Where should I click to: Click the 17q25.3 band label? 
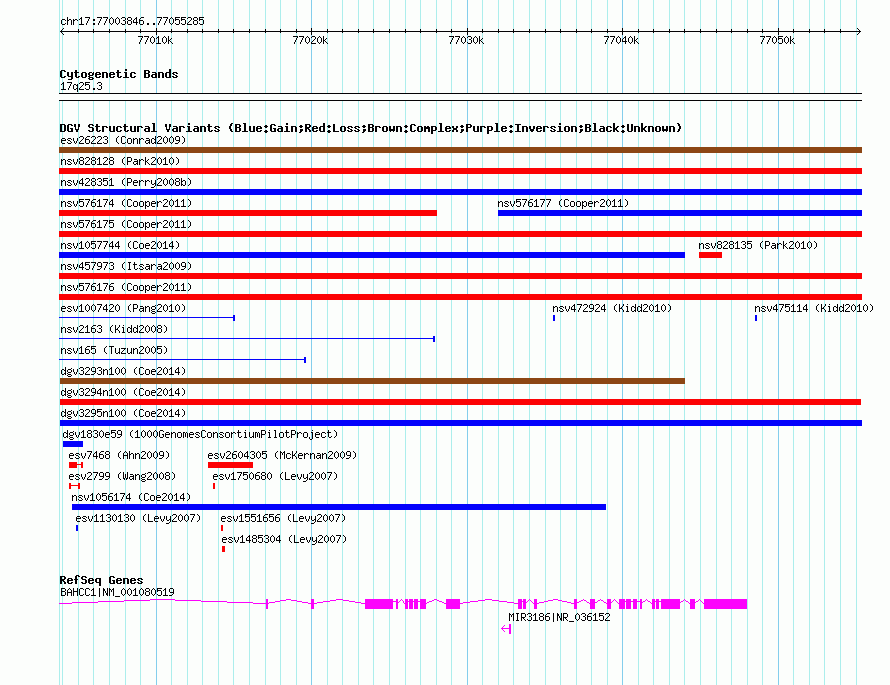[x=81, y=87]
